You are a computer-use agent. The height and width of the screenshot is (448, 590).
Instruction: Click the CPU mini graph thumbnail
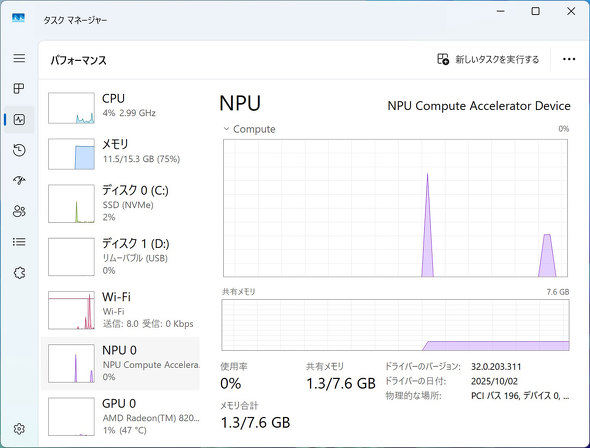click(71, 108)
